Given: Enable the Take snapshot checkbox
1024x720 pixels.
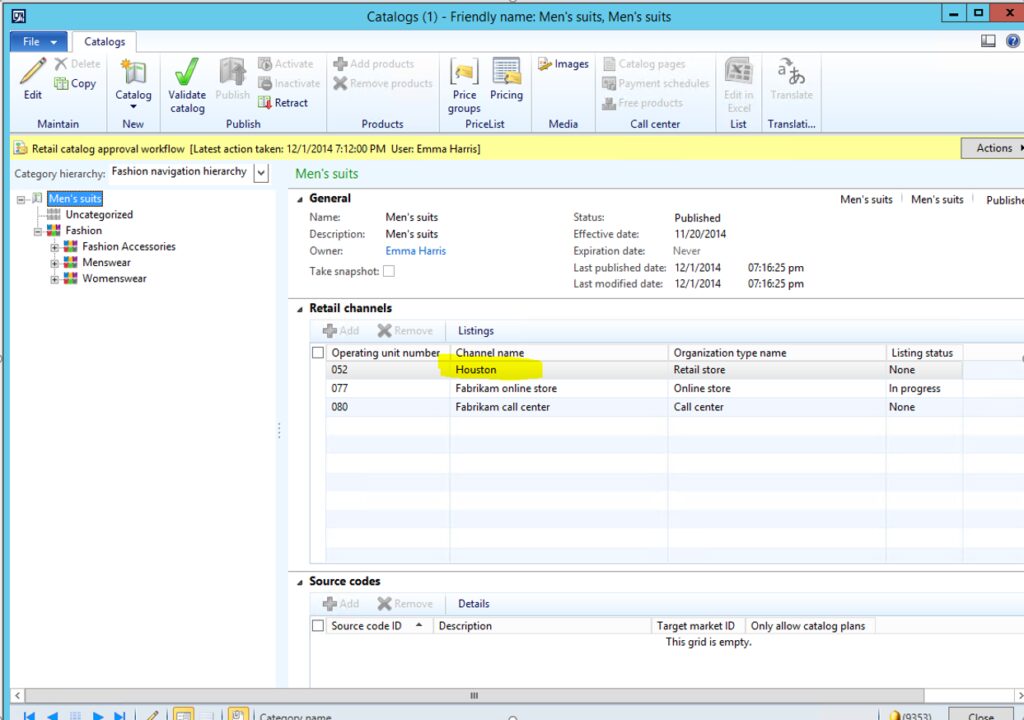Looking at the screenshot, I should (389, 271).
